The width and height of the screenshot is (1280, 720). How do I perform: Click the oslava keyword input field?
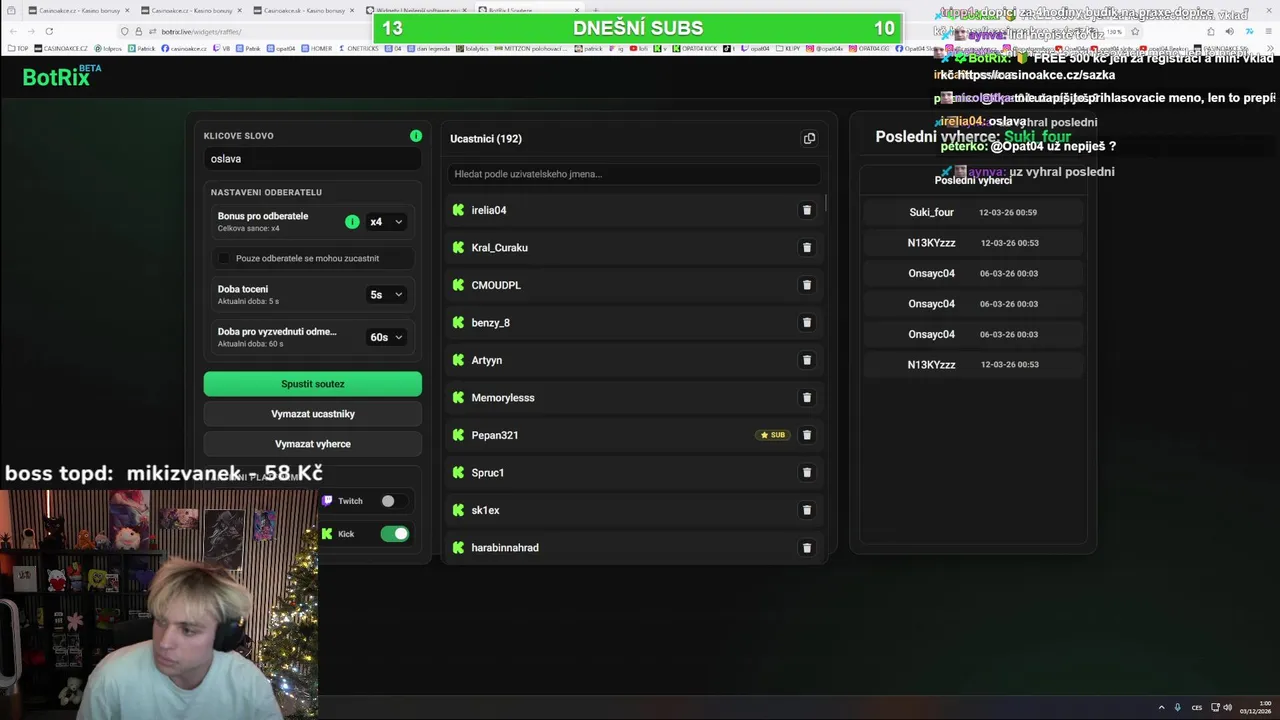tap(313, 159)
